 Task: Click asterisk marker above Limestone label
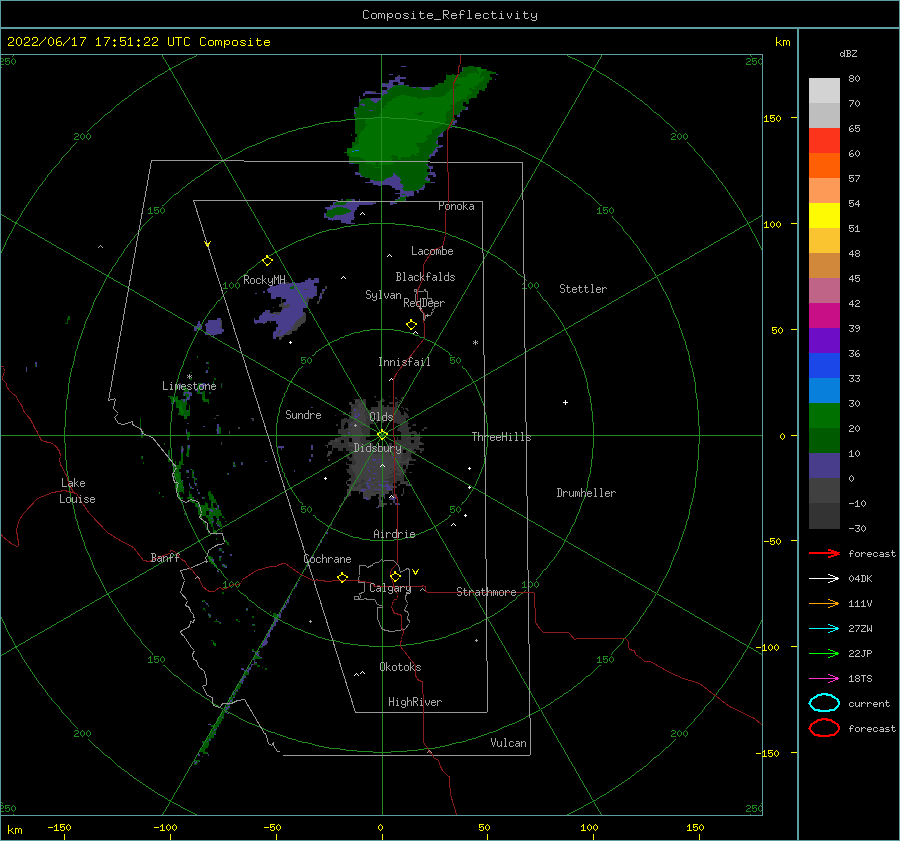(189, 377)
